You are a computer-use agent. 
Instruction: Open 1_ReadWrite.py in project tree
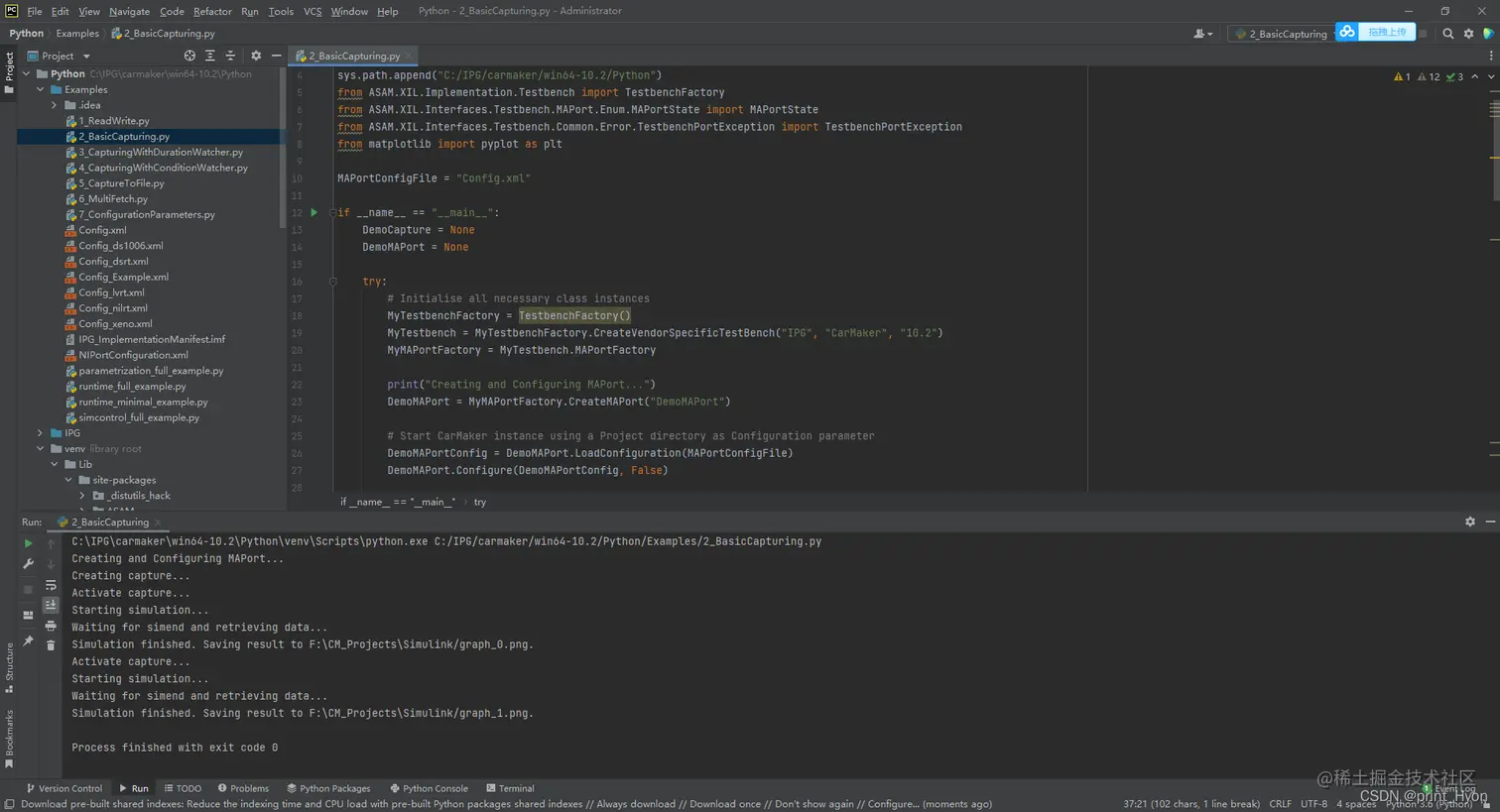coord(113,121)
